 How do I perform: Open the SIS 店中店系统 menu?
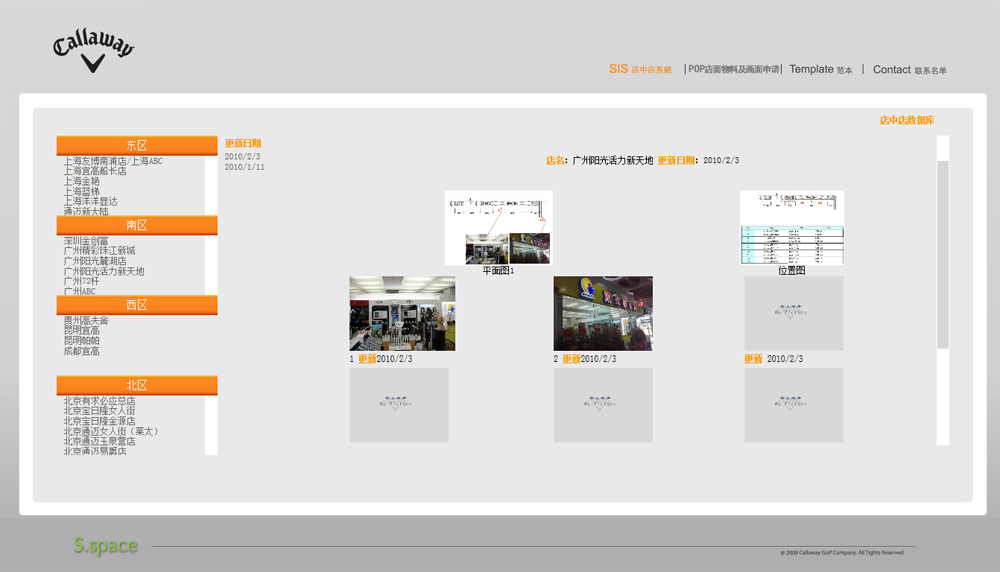pos(640,70)
